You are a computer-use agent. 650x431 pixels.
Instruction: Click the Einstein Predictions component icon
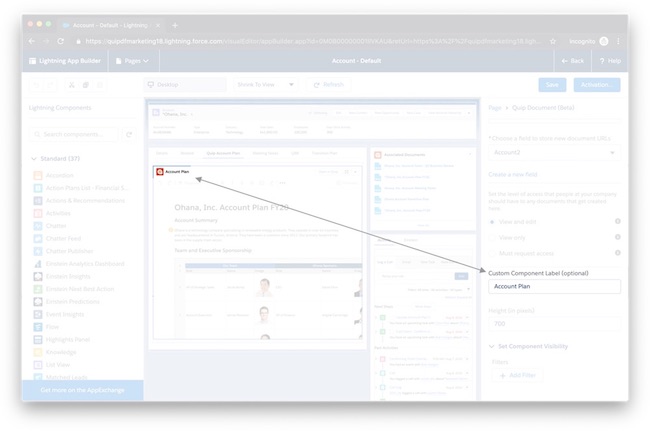(38, 302)
